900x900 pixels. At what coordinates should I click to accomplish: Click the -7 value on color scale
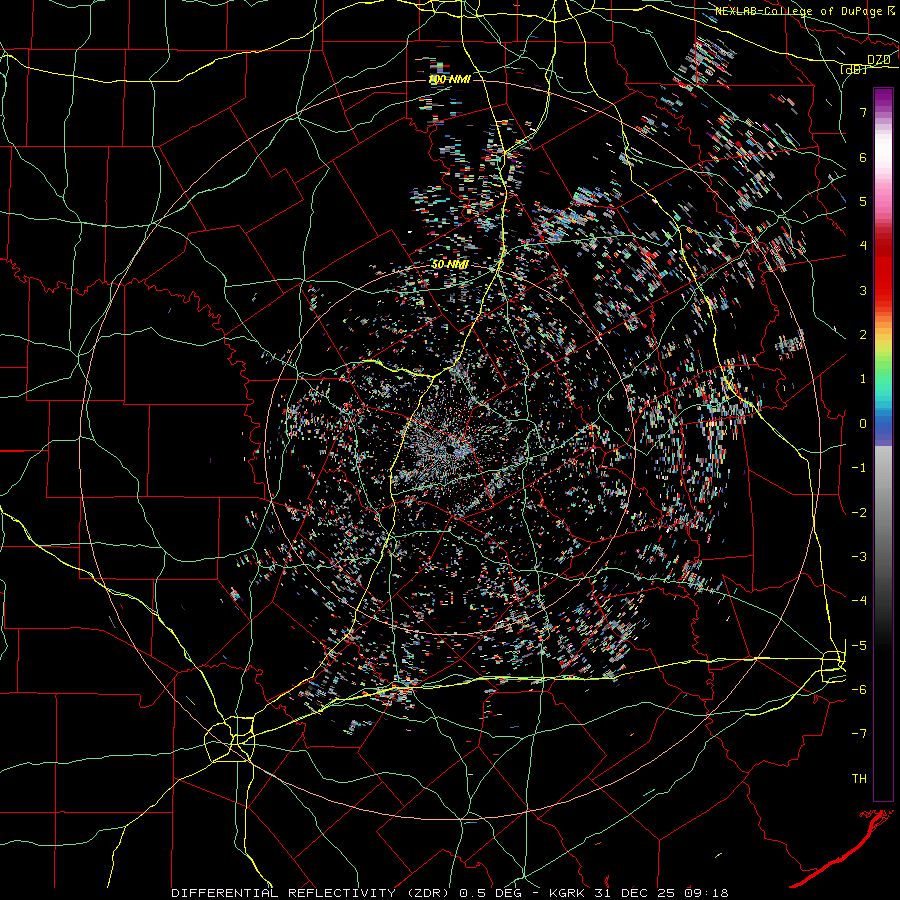(x=859, y=734)
